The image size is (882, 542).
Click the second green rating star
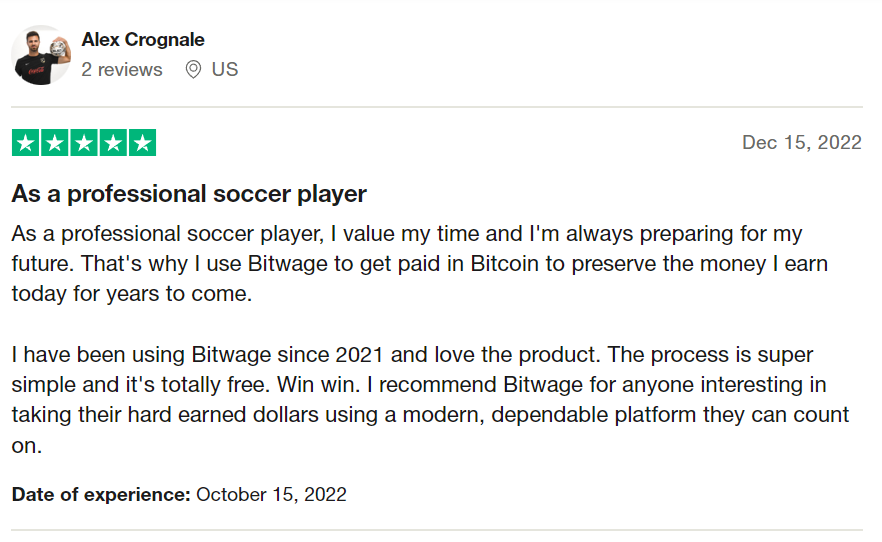click(x=55, y=143)
